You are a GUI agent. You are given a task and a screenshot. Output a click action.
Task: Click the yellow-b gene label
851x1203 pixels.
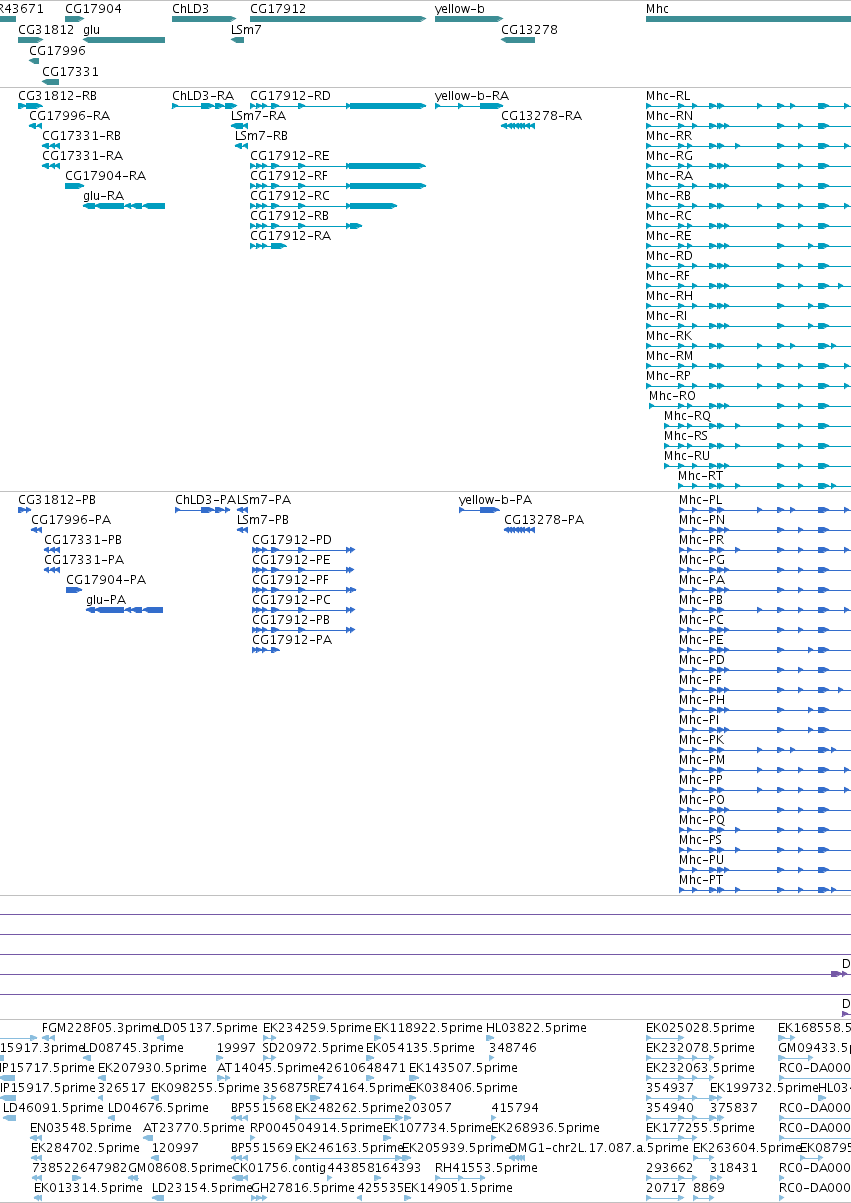[460, 8]
